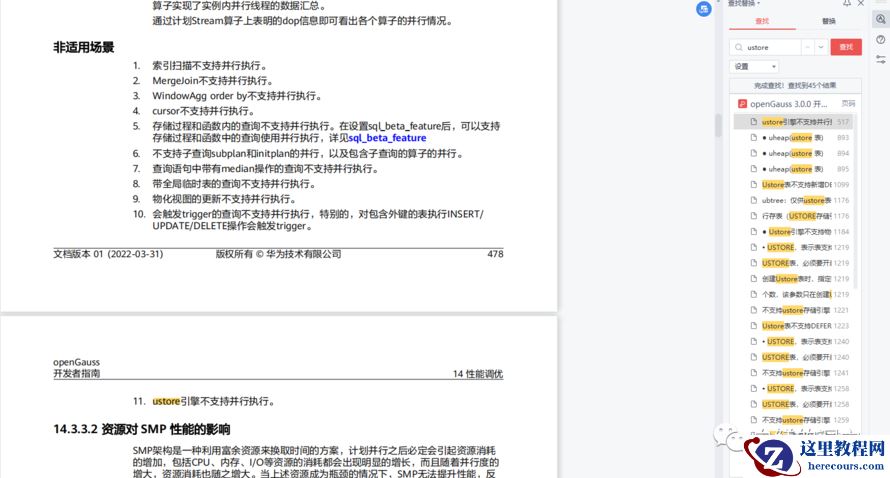Open the 查找替换 panel title dropdown
The width and height of the screenshot is (890, 478).
(x=745, y=3)
